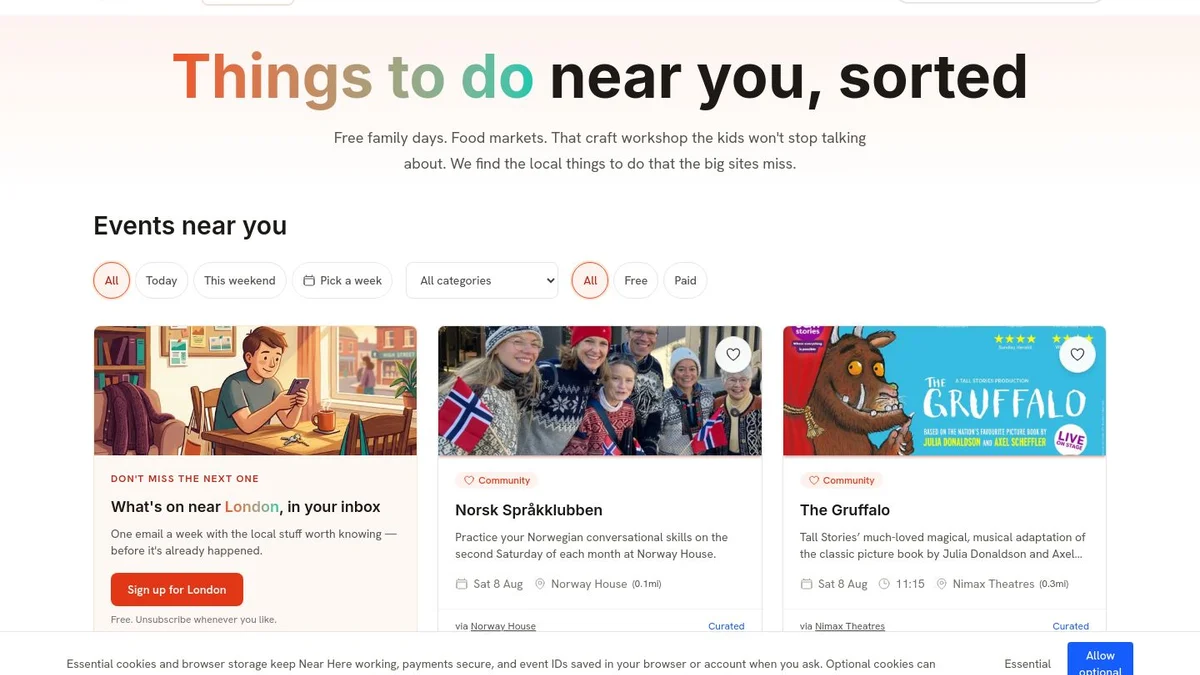Click calendar icon in Pick a week

pos(309,281)
